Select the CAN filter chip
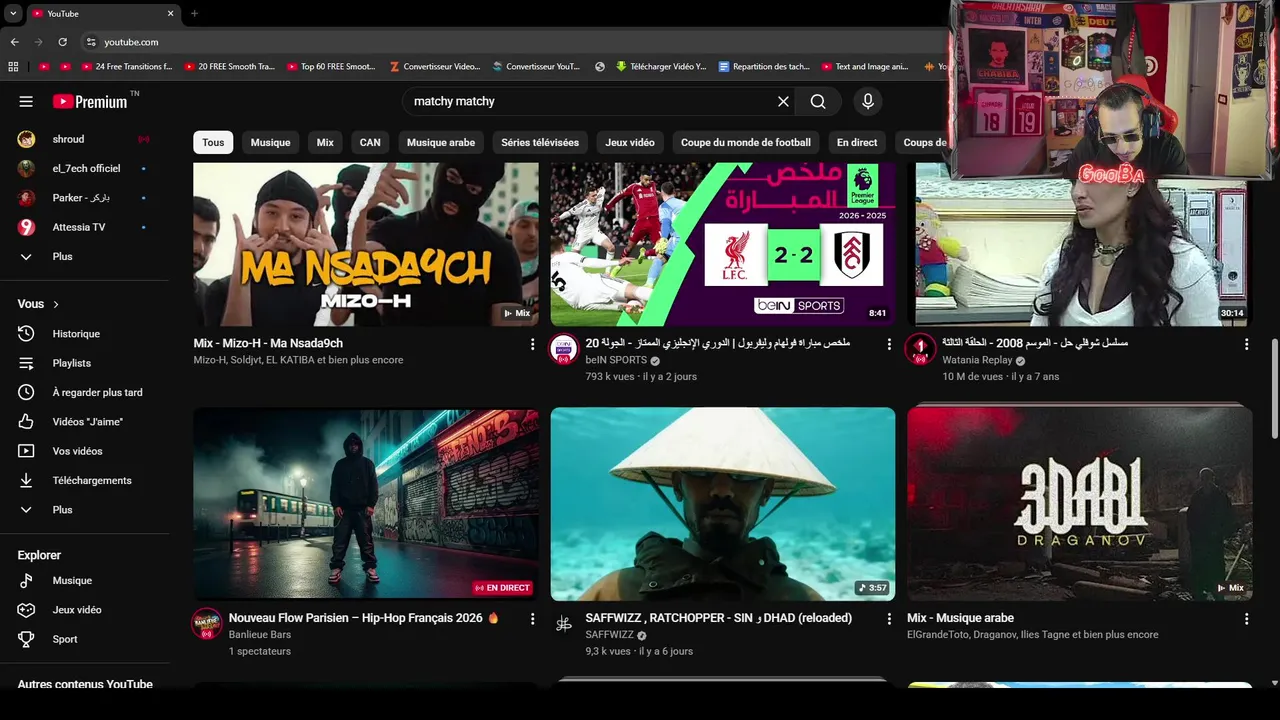Image resolution: width=1280 pixels, height=720 pixels. [x=370, y=142]
